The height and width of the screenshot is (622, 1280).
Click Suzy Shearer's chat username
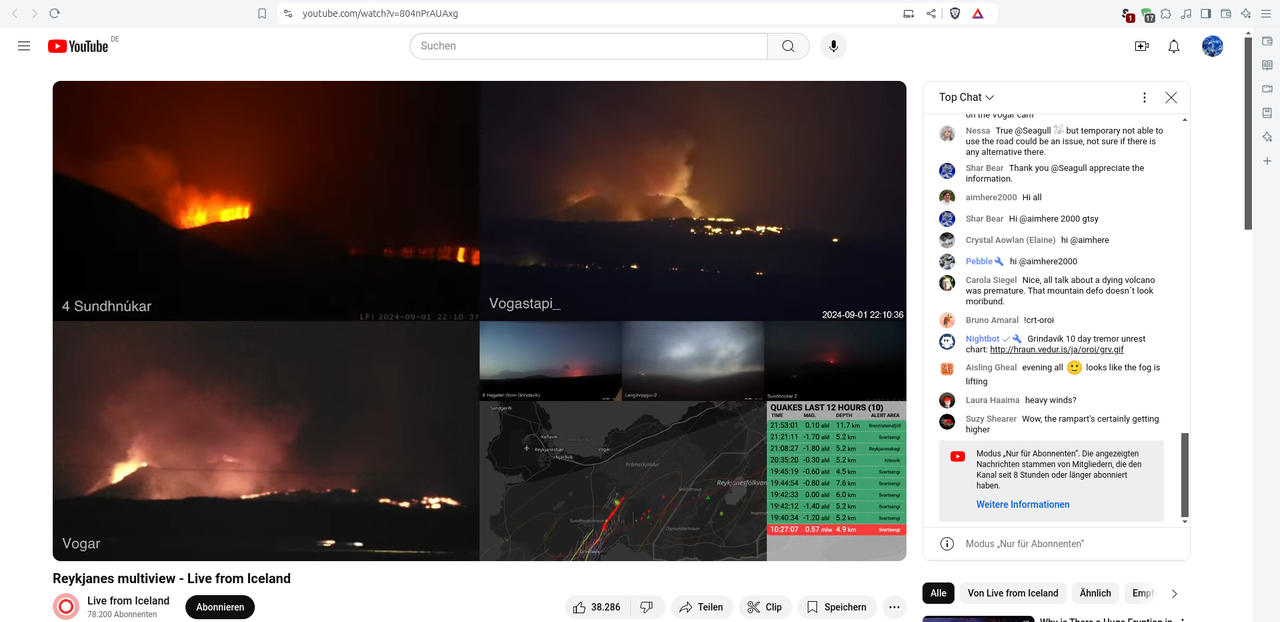tap(991, 419)
